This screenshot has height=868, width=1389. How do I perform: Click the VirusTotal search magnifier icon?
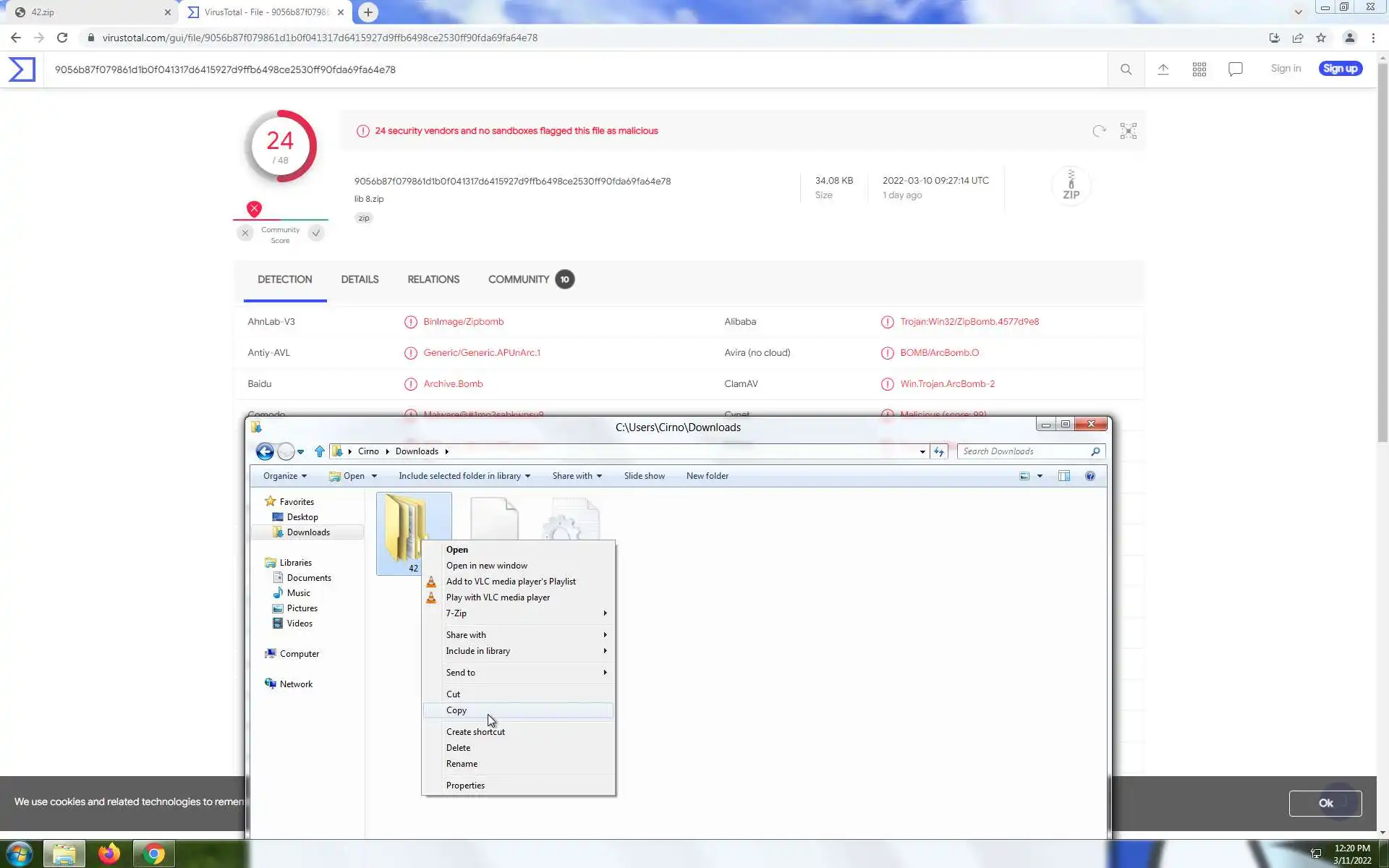point(1126,69)
